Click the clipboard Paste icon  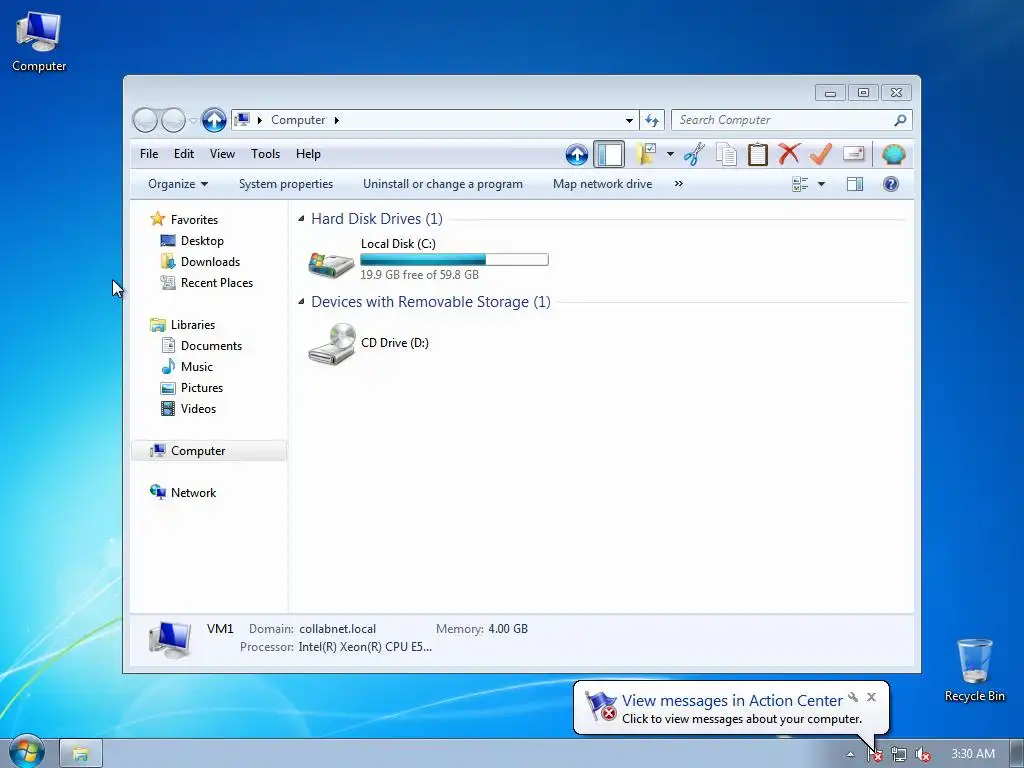pyautogui.click(x=758, y=155)
